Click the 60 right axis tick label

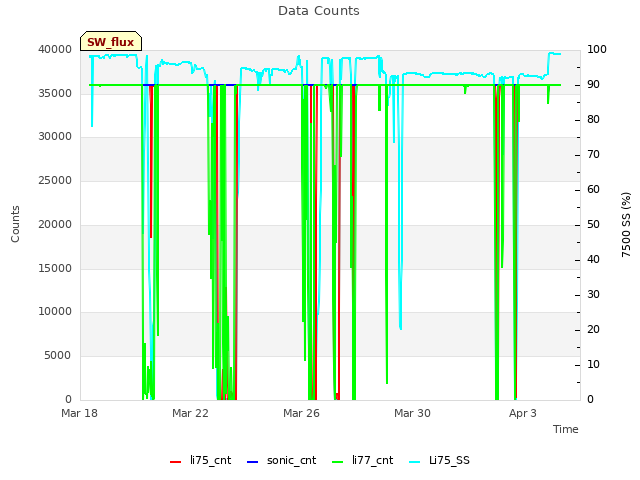coord(593,189)
